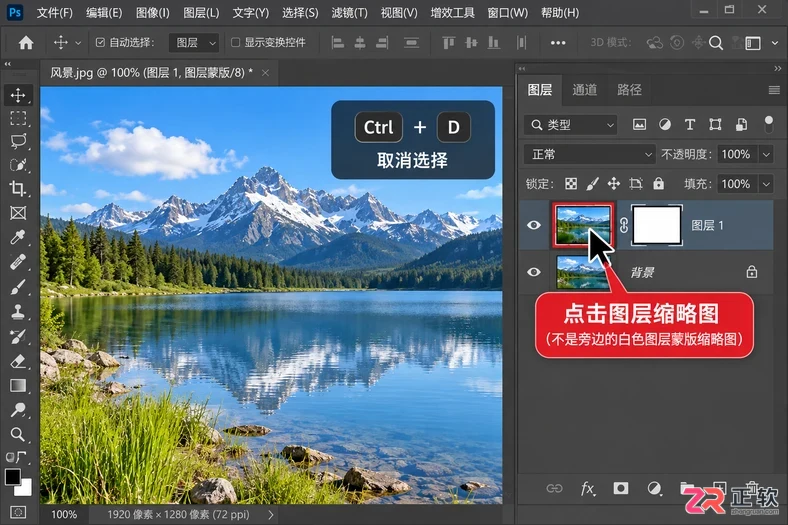Select the Gradient tool
This screenshot has width=788, height=525.
tap(18, 385)
